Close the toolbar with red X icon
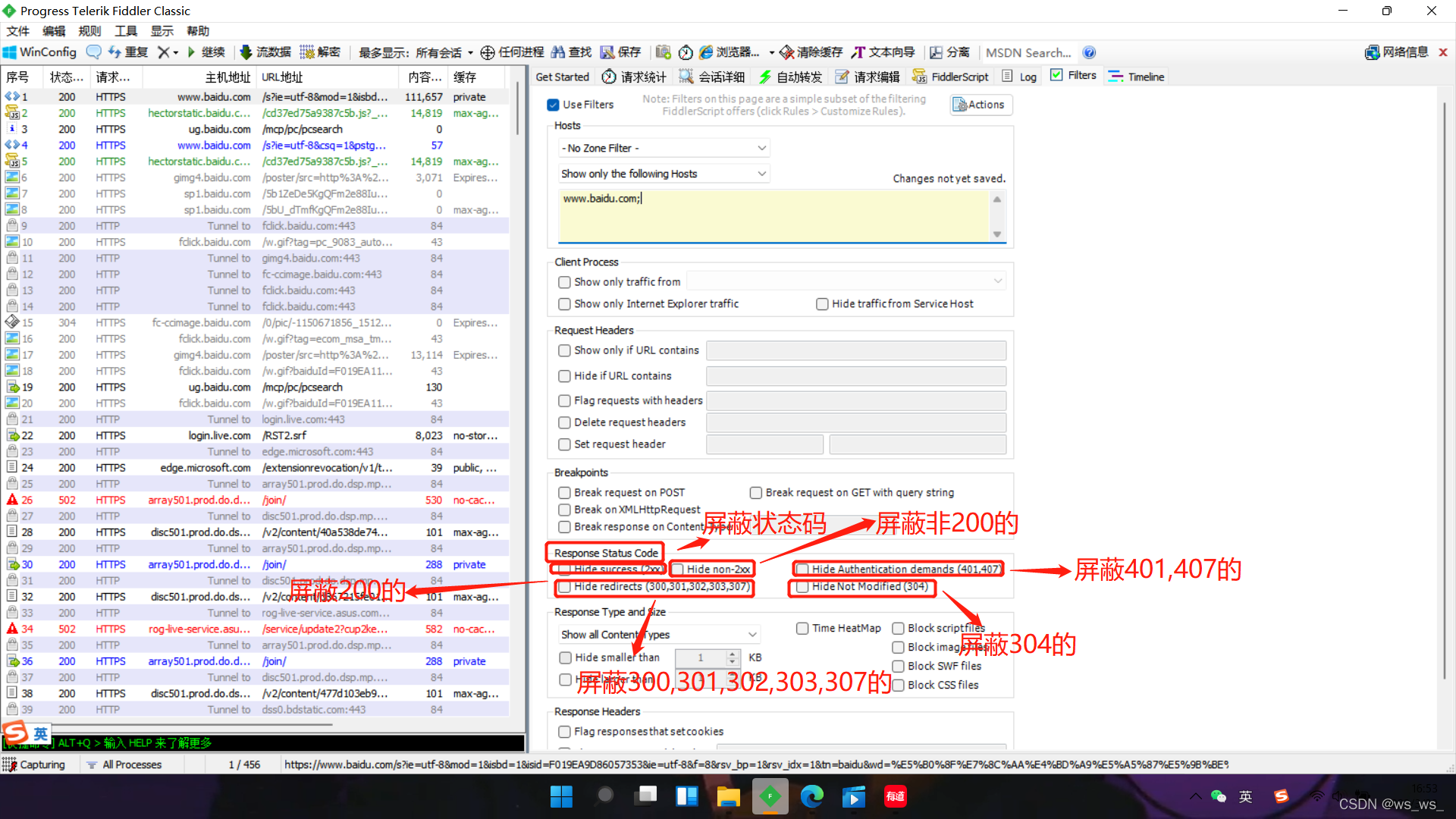1456x819 pixels. tap(1443, 52)
